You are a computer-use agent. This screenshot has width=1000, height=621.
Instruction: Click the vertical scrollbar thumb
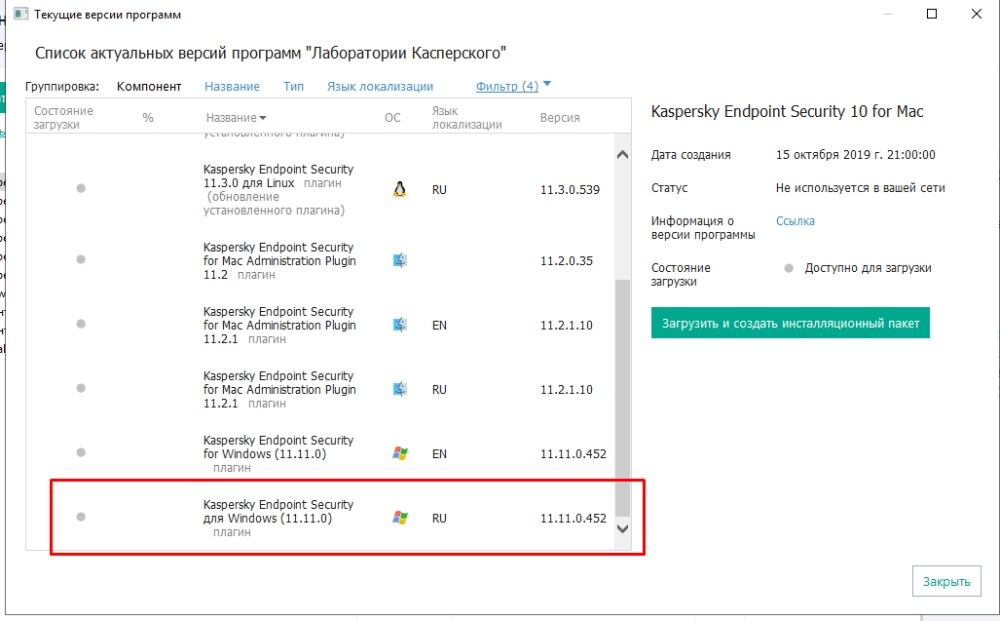(623, 397)
